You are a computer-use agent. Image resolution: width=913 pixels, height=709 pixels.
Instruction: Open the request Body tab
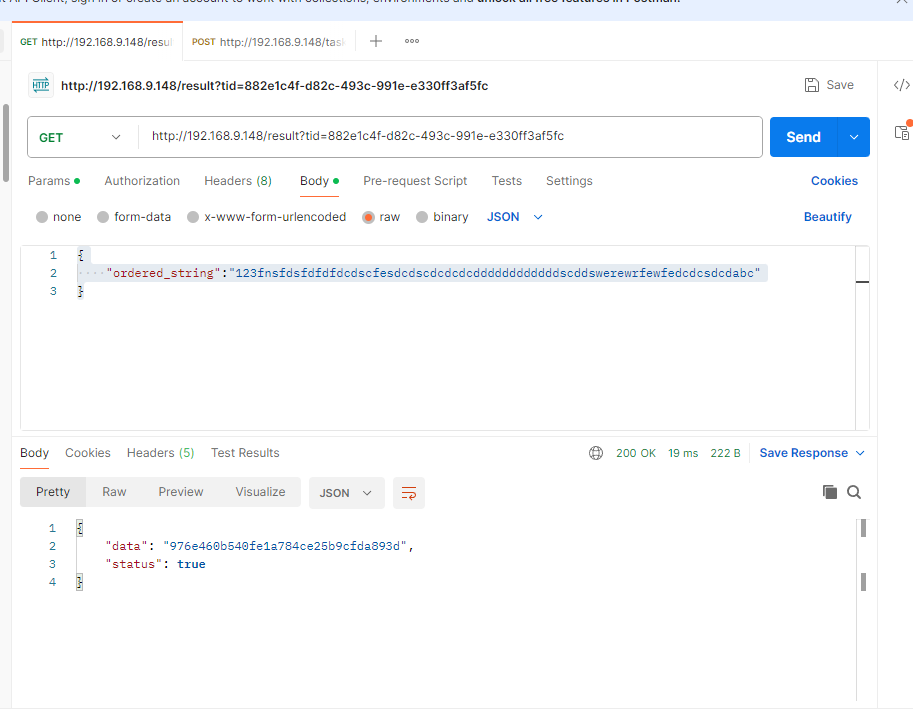(319, 181)
